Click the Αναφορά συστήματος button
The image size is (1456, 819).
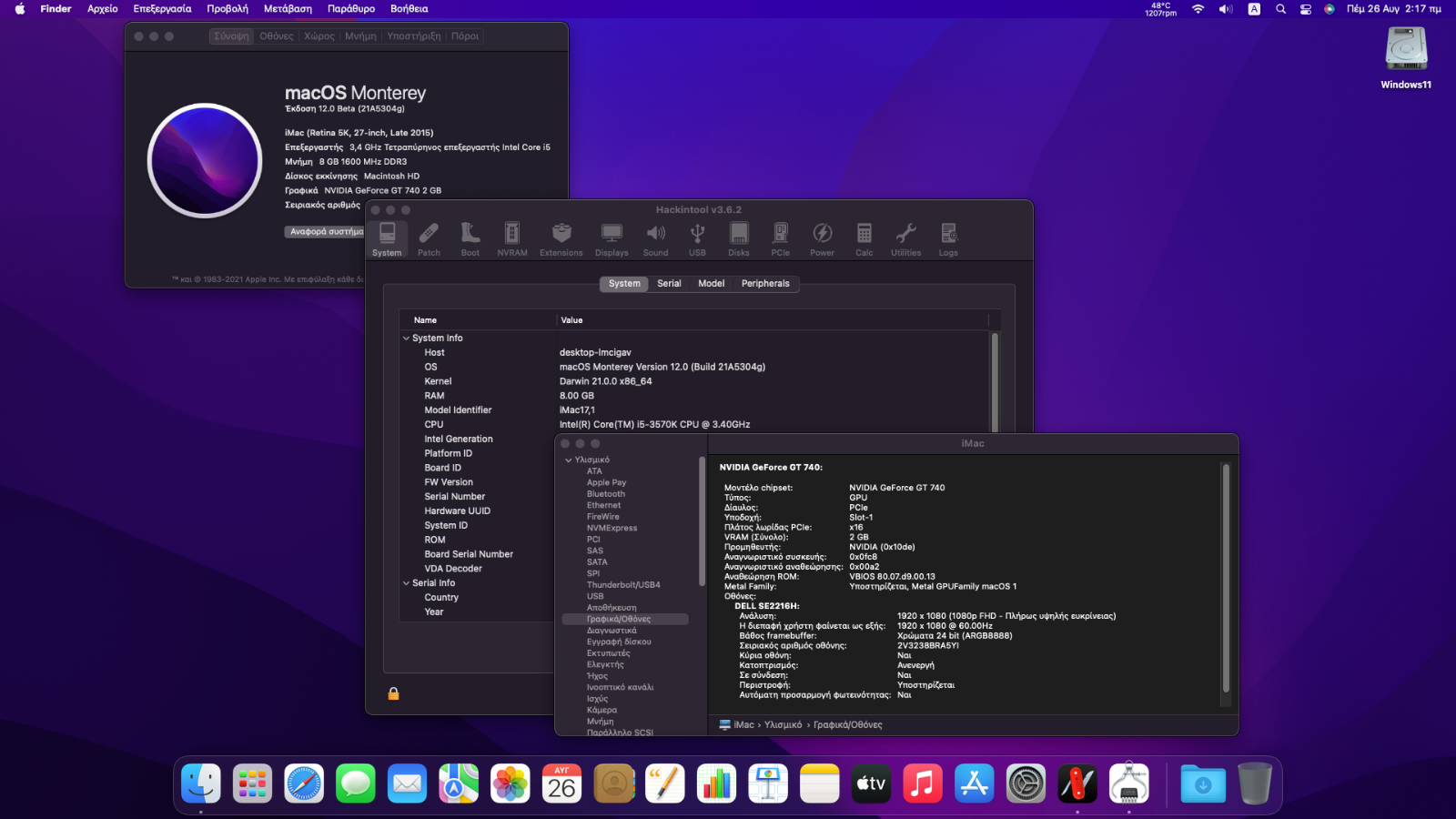[x=325, y=232]
